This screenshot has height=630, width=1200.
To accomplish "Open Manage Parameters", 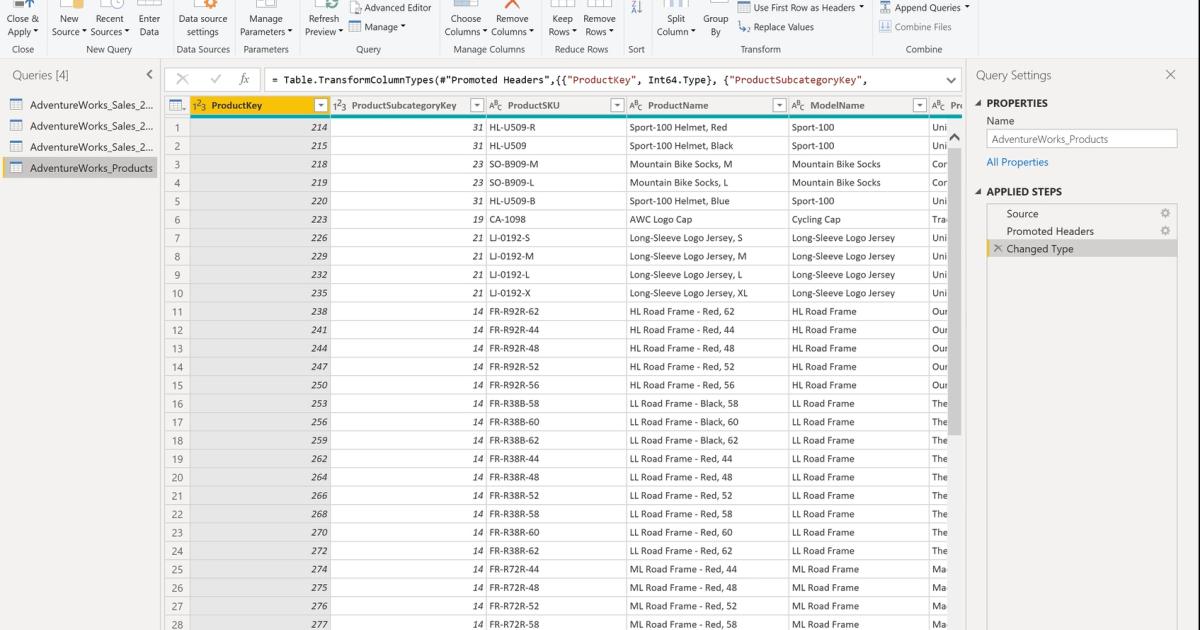I will pos(265,22).
